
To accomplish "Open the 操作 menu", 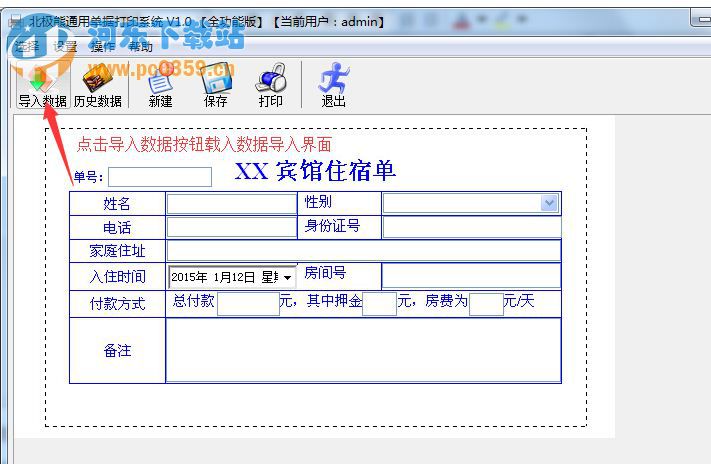I will tap(102, 46).
